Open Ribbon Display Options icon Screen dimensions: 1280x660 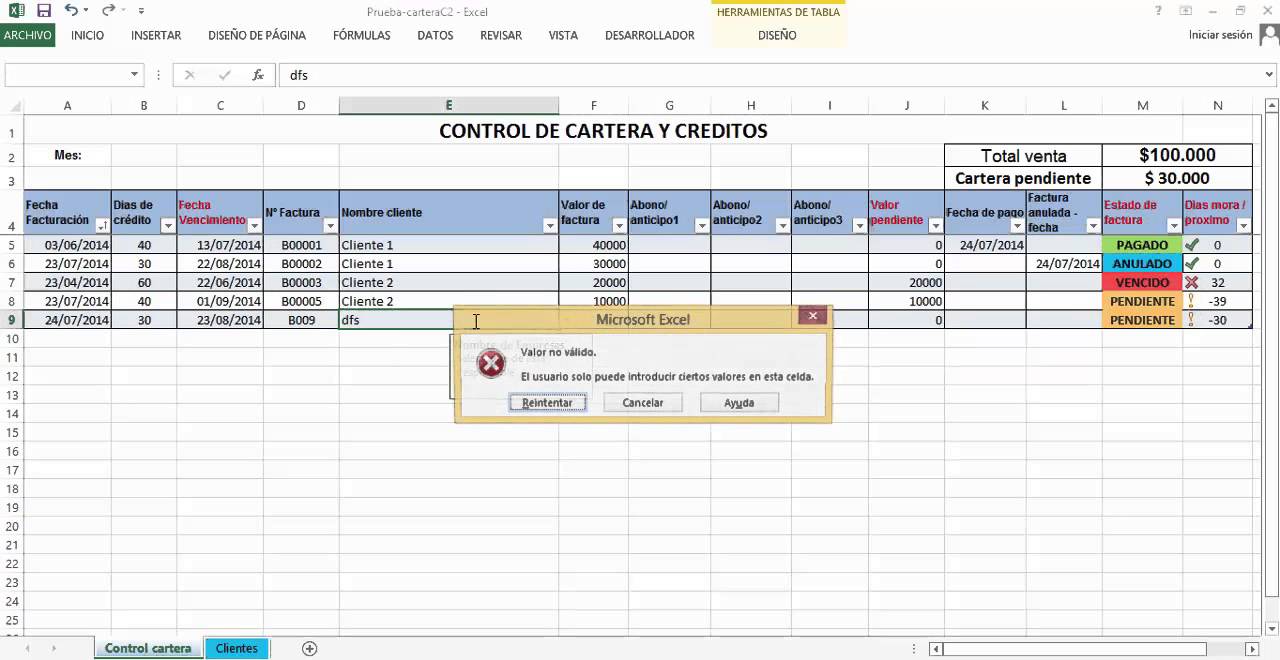tap(1186, 11)
